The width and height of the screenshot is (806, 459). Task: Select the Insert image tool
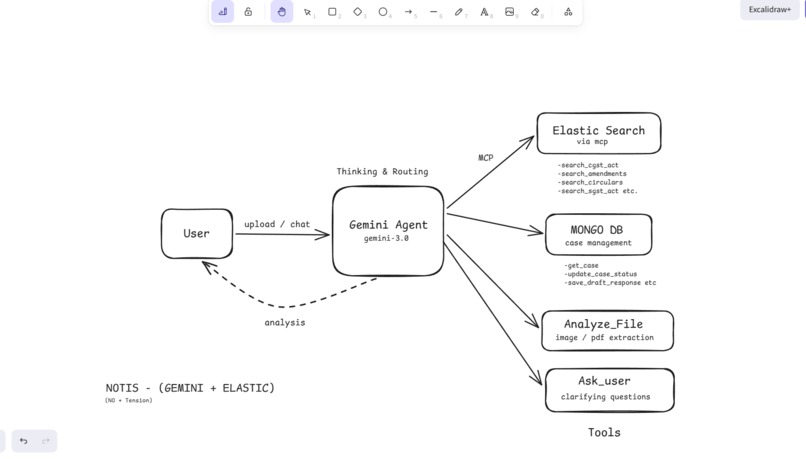click(x=509, y=12)
